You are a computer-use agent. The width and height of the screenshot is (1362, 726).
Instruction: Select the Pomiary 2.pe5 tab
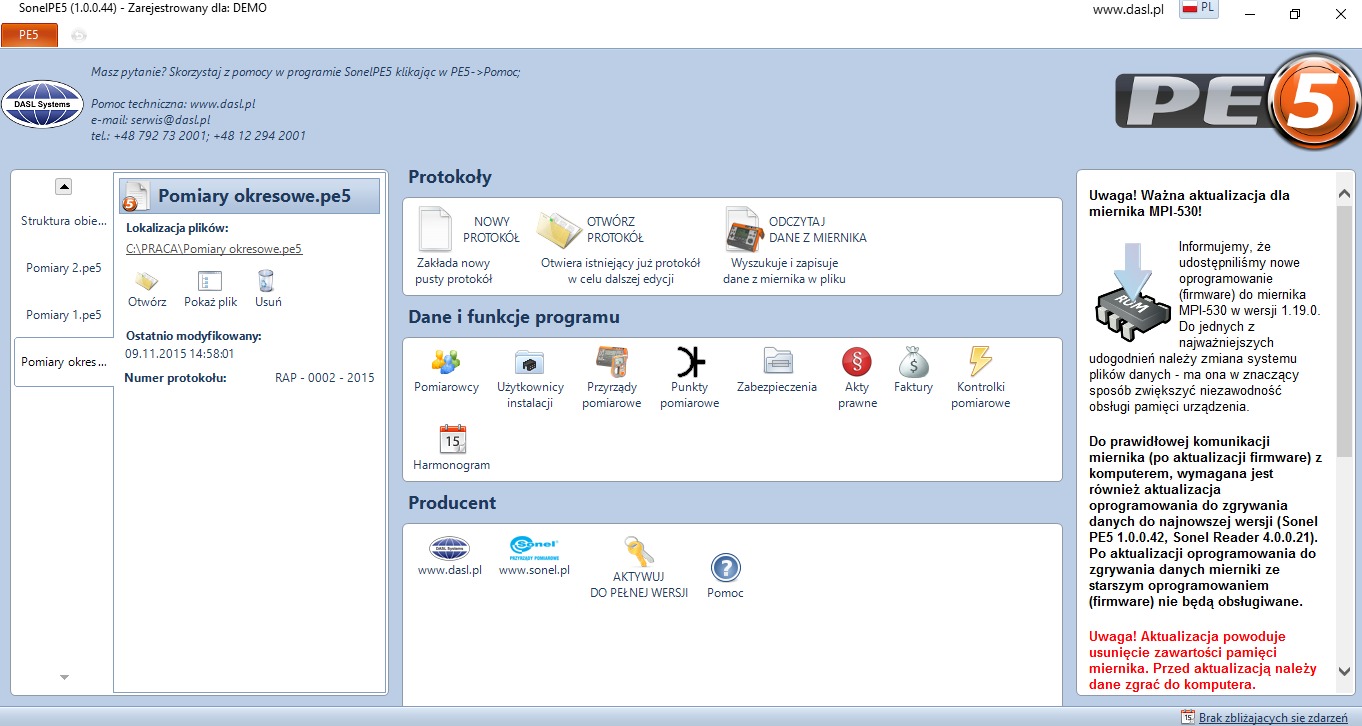(x=63, y=268)
